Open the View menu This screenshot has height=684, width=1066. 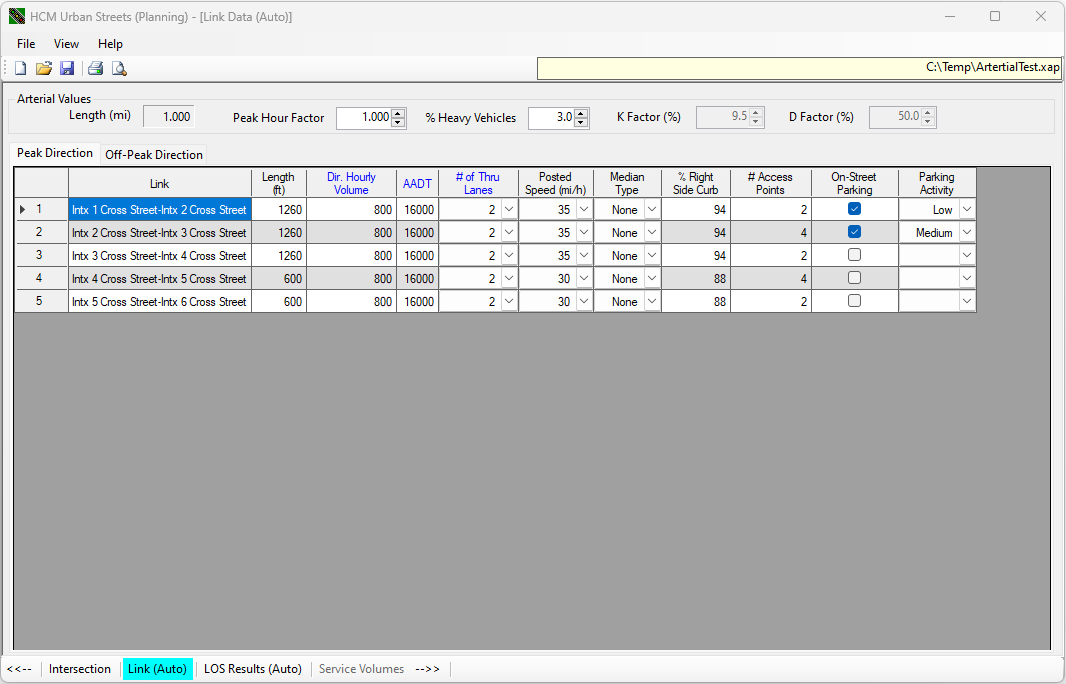[66, 44]
